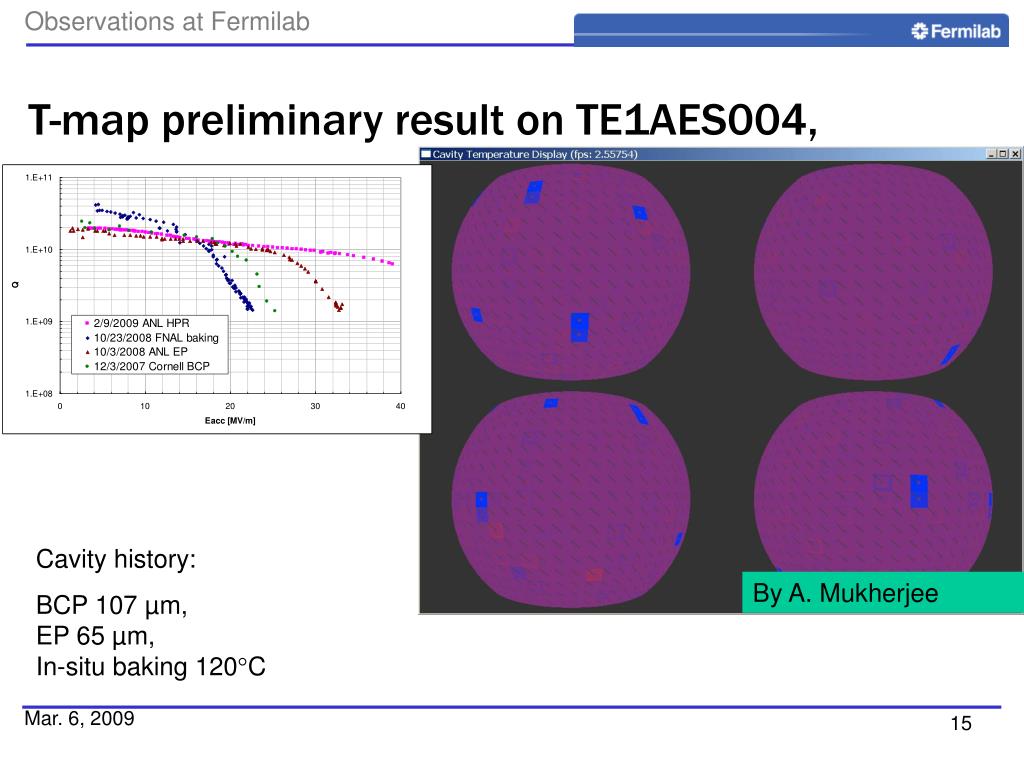The width and height of the screenshot is (1024, 768).
Task: Click the Cavity Temperature Display window icon
Action: 426,154
